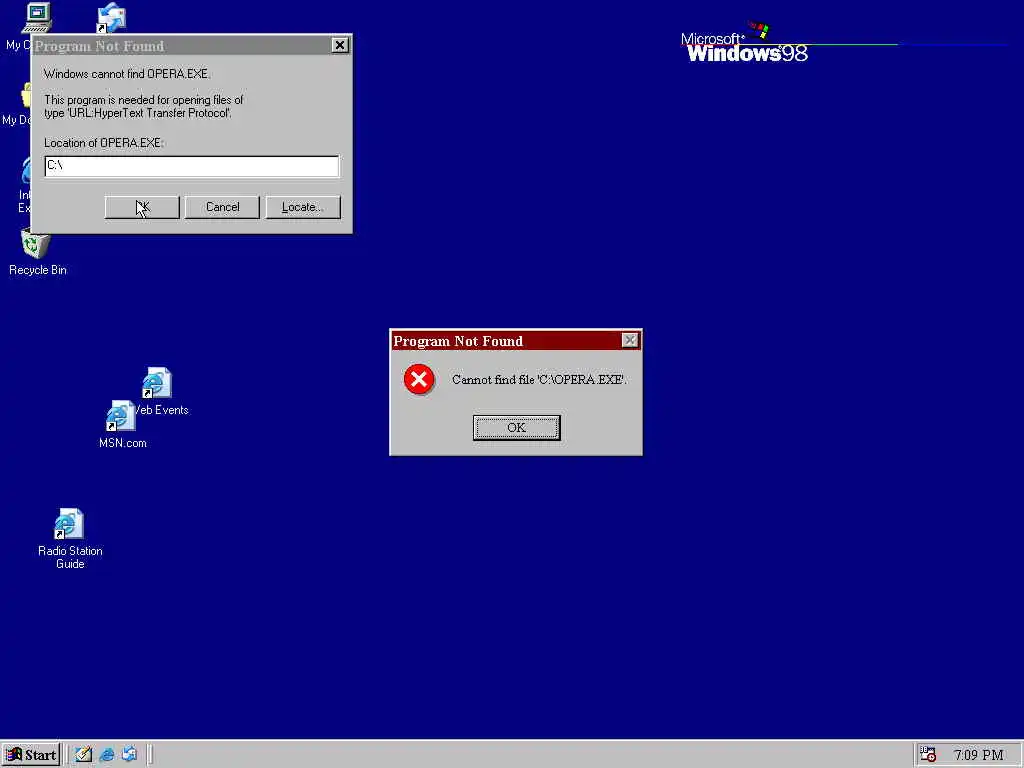
Task: Click Cancel in the OPERA.EXE location dialog
Action: click(222, 207)
